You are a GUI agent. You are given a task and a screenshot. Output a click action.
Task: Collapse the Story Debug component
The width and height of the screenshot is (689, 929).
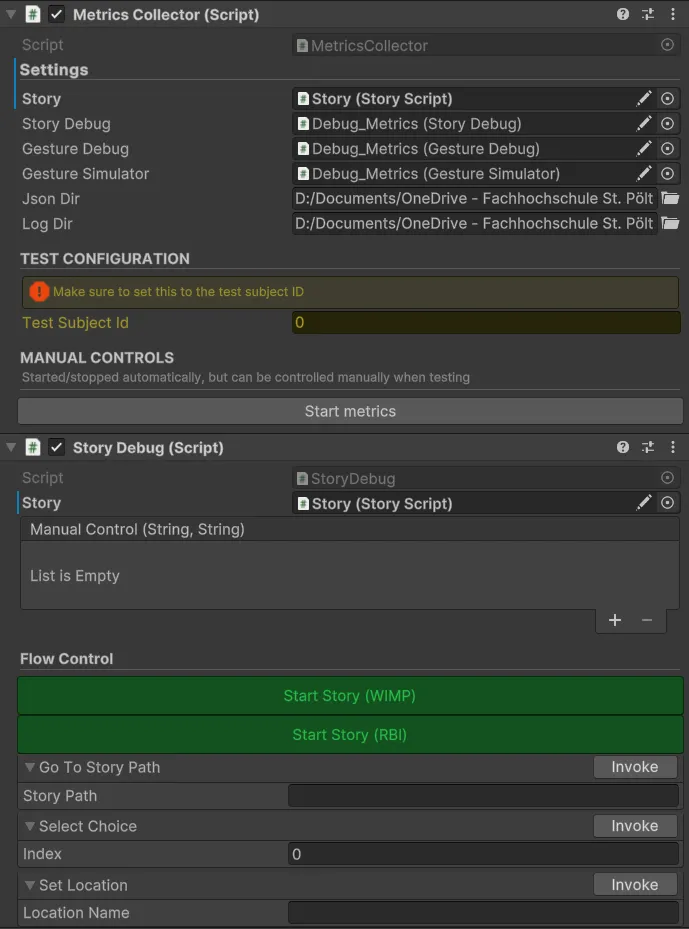(11, 447)
